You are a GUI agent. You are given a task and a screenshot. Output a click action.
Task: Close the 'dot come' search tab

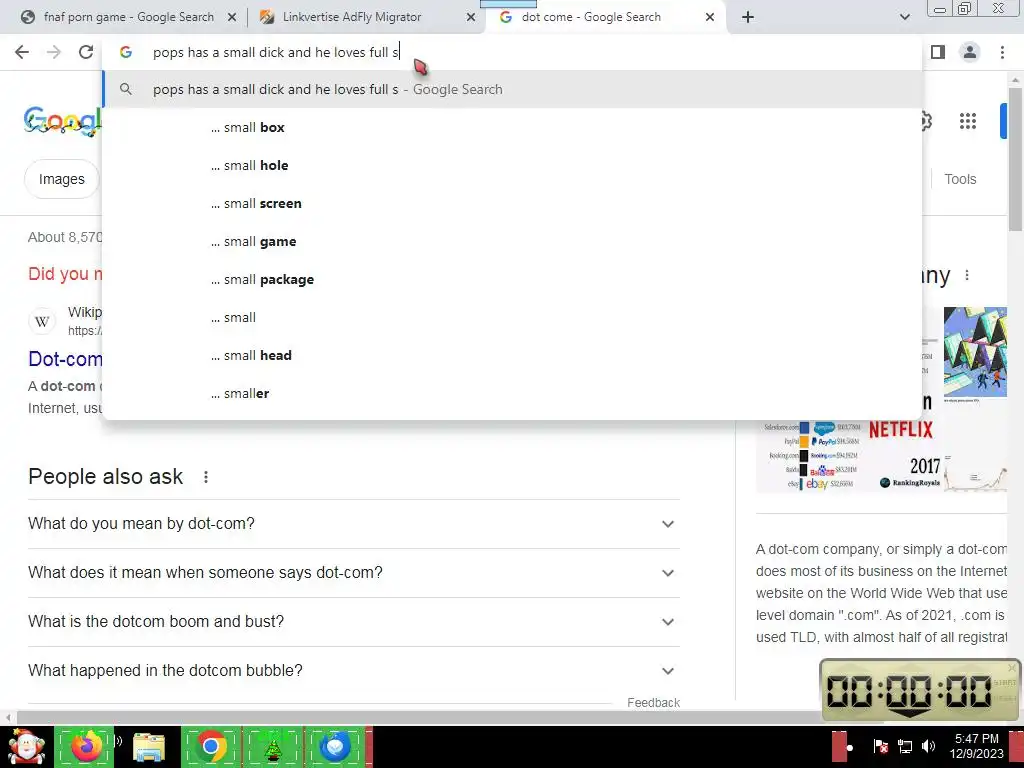tap(710, 18)
